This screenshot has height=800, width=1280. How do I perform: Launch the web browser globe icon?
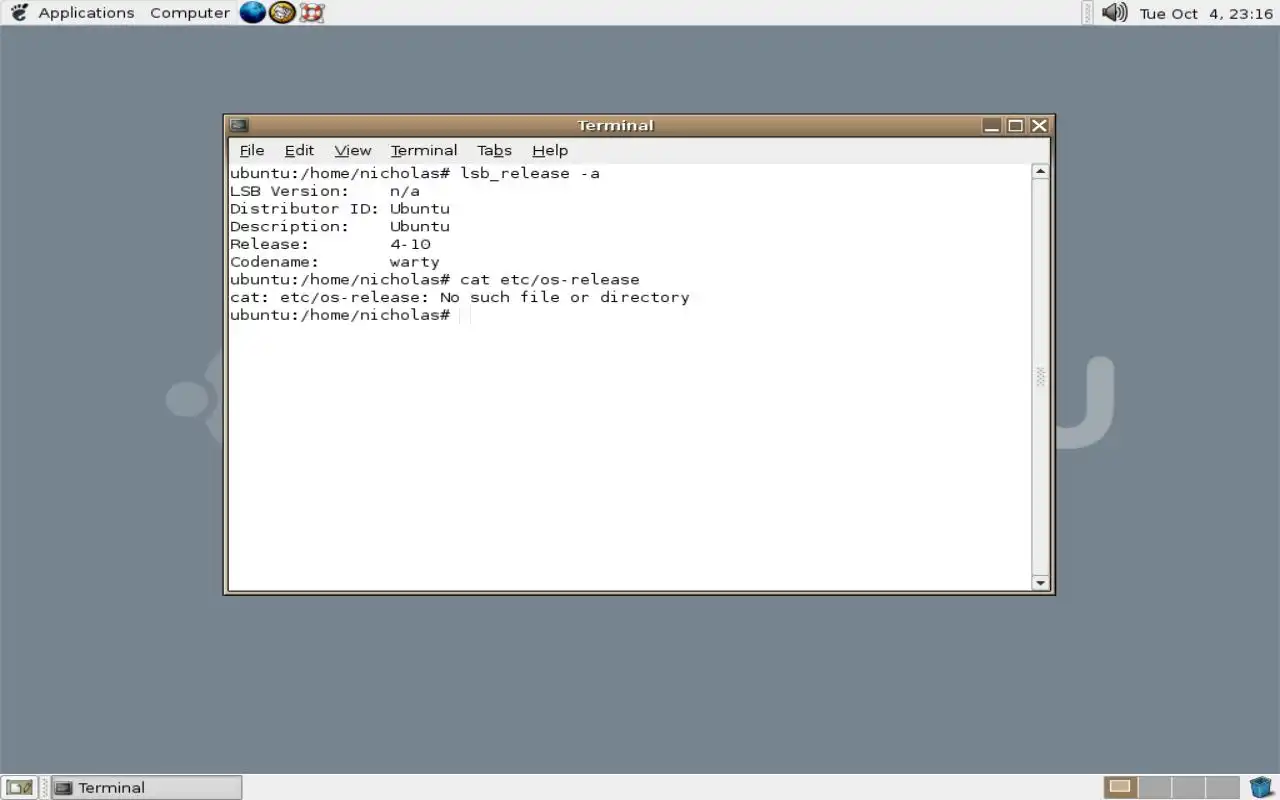click(x=253, y=13)
